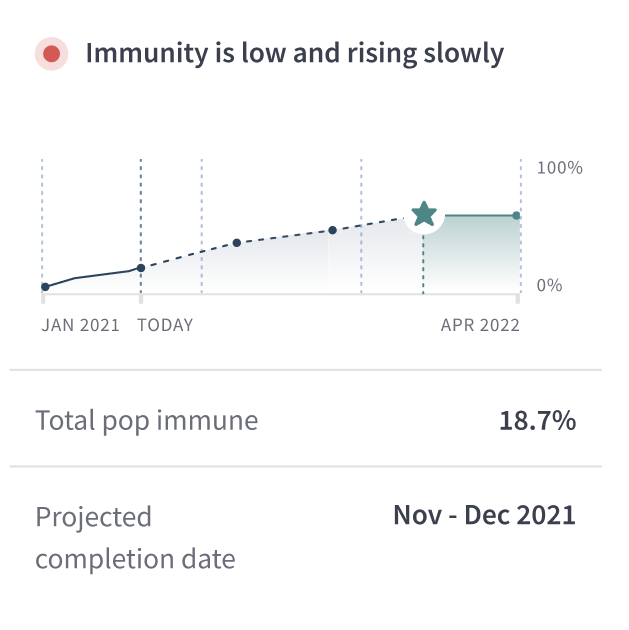Image resolution: width=629 pixels, height=630 pixels.
Task: Click the "Total pop immune" label
Action: [147, 421]
